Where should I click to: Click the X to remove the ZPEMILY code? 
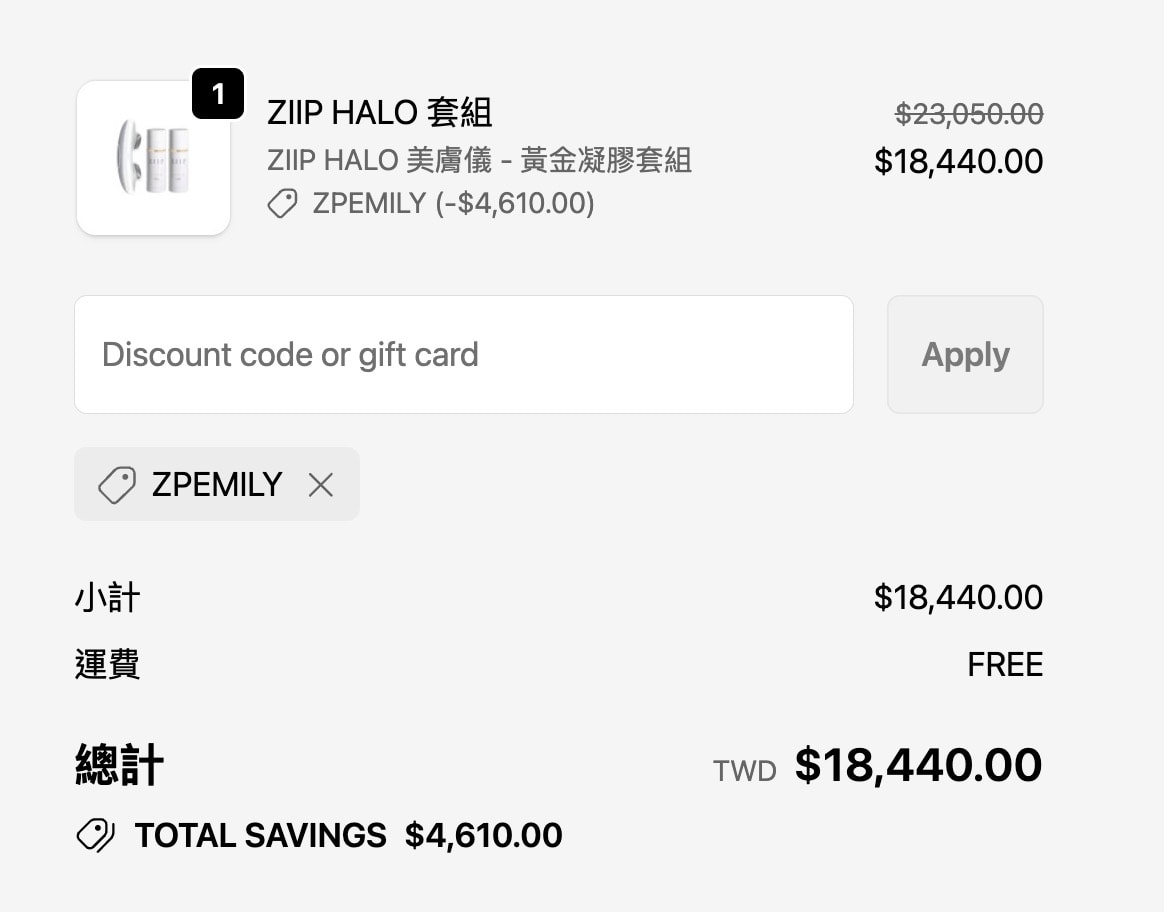pos(320,484)
